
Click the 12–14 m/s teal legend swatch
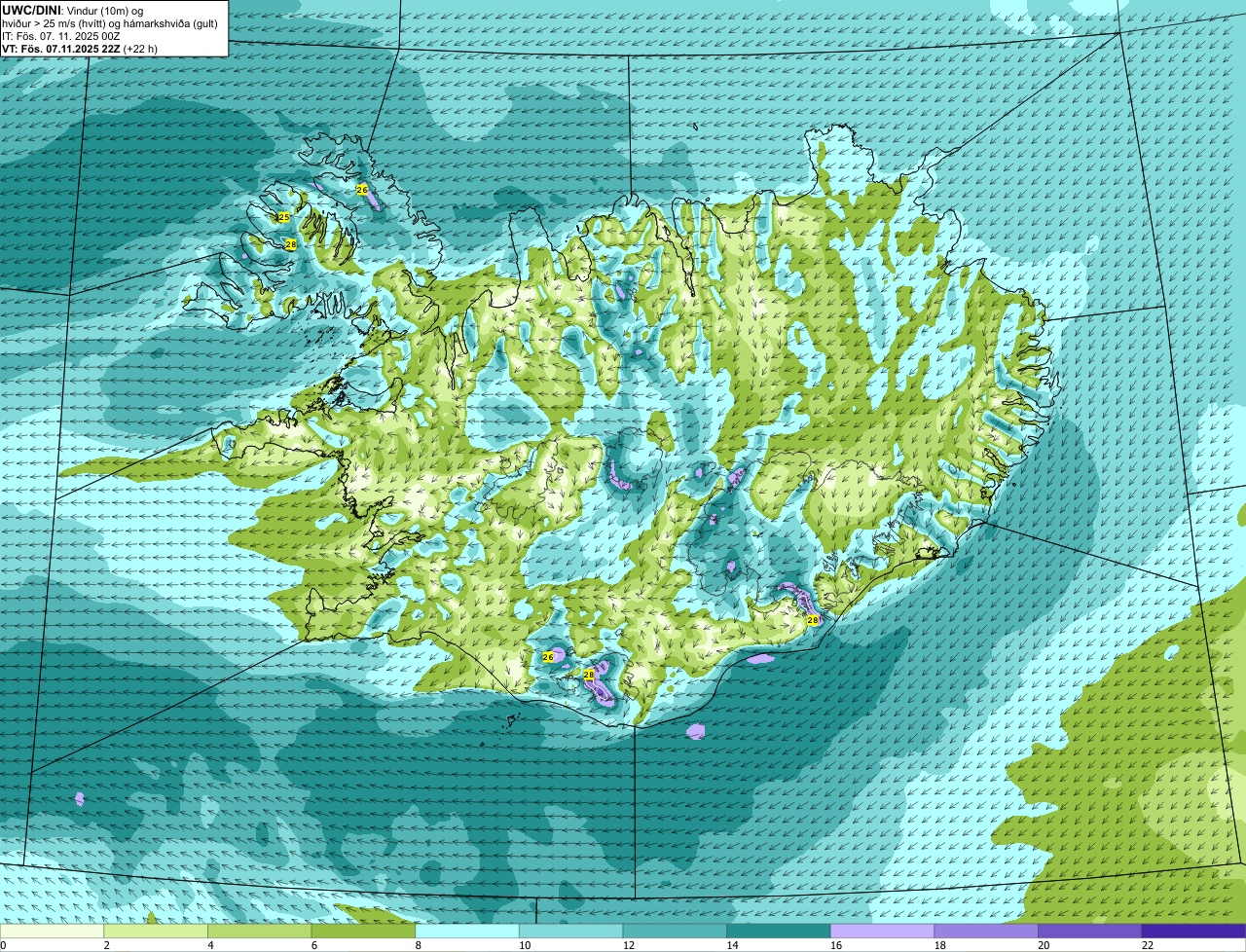pyautogui.click(x=675, y=931)
